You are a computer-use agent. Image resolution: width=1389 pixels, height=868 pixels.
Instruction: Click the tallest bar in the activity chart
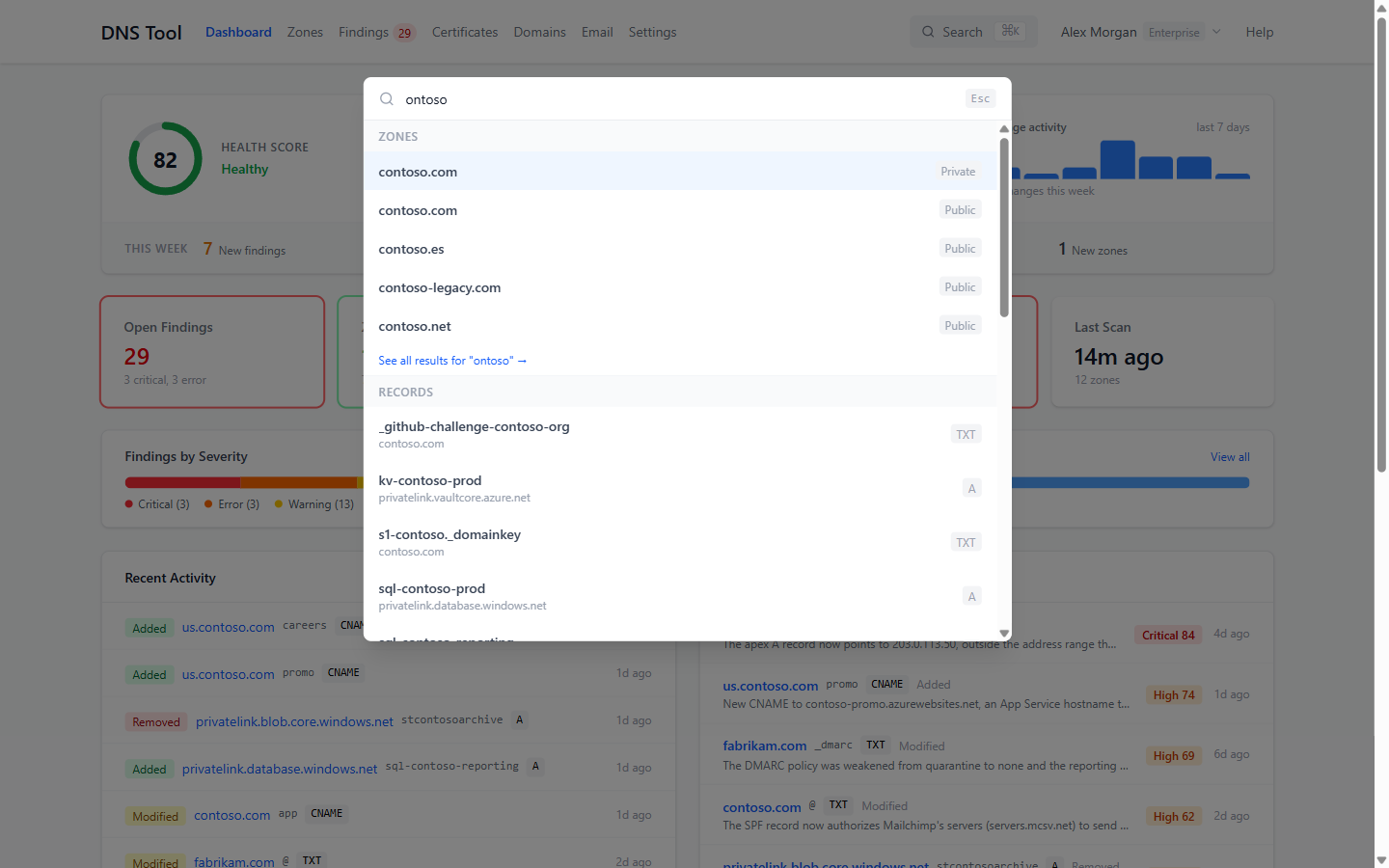[x=1118, y=159]
